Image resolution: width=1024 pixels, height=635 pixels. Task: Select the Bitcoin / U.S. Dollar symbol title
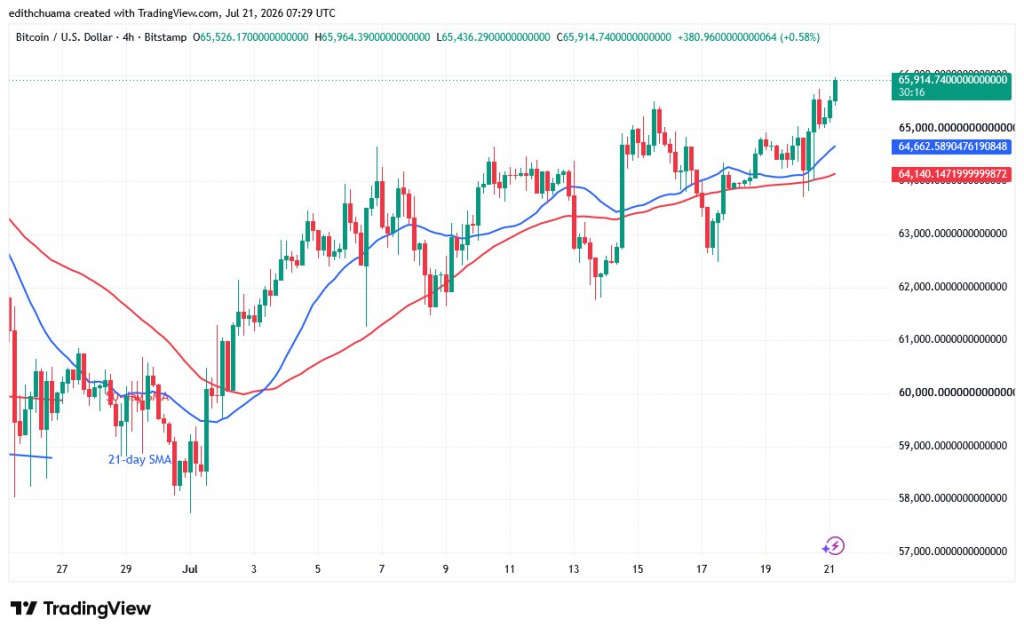click(64, 37)
